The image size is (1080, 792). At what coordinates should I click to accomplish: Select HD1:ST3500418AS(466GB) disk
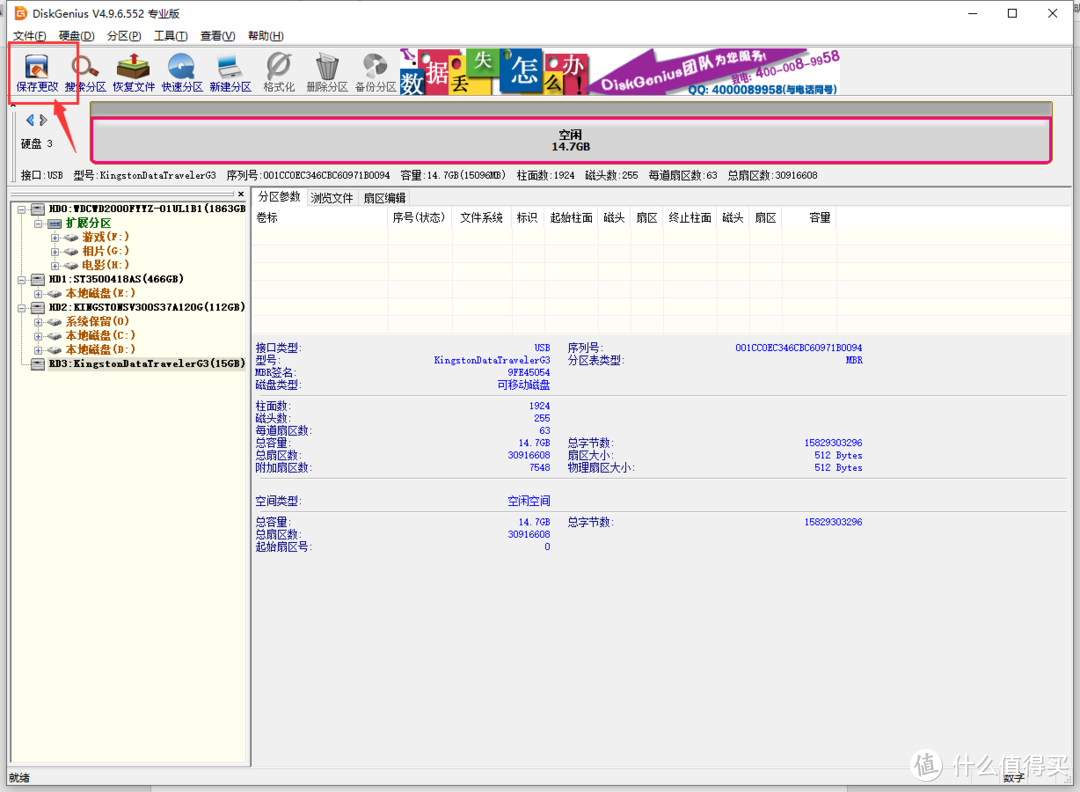(x=116, y=279)
